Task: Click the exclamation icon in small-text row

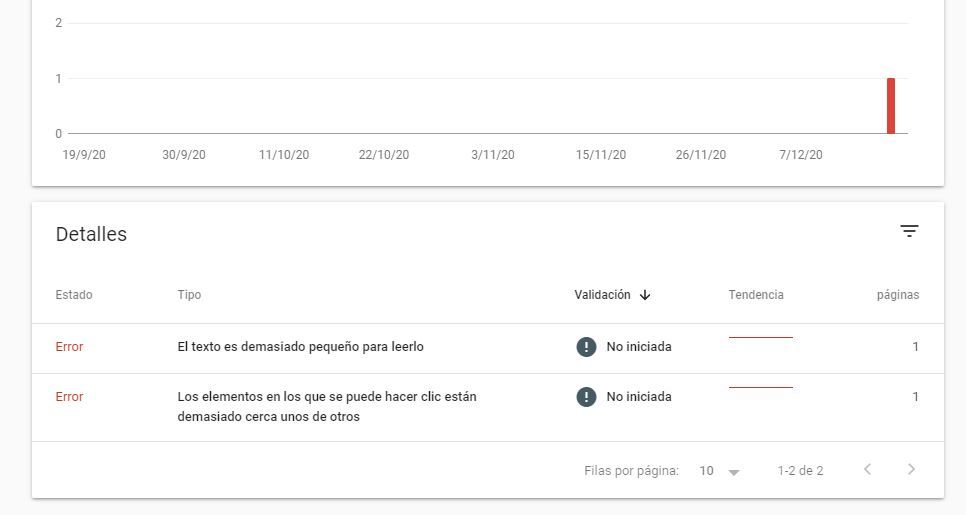Action: tap(586, 347)
